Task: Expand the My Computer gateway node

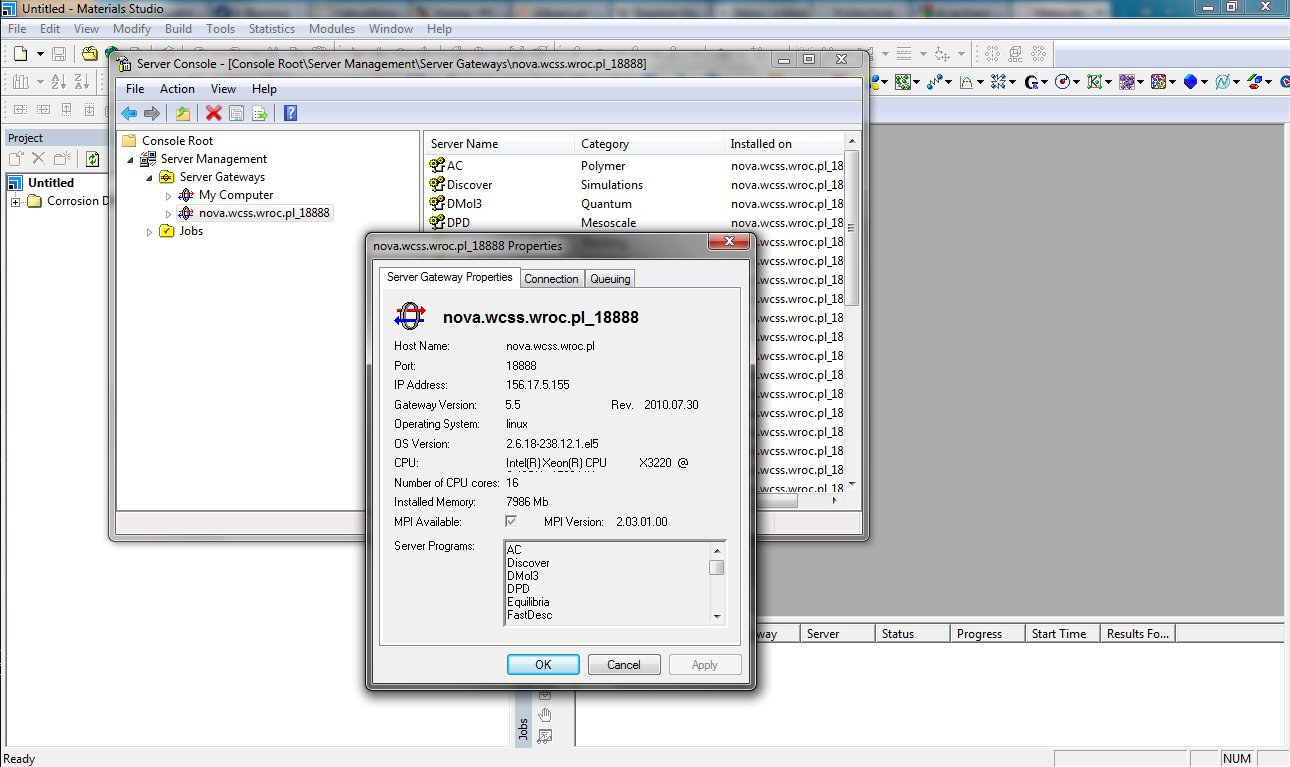Action: coord(169,196)
